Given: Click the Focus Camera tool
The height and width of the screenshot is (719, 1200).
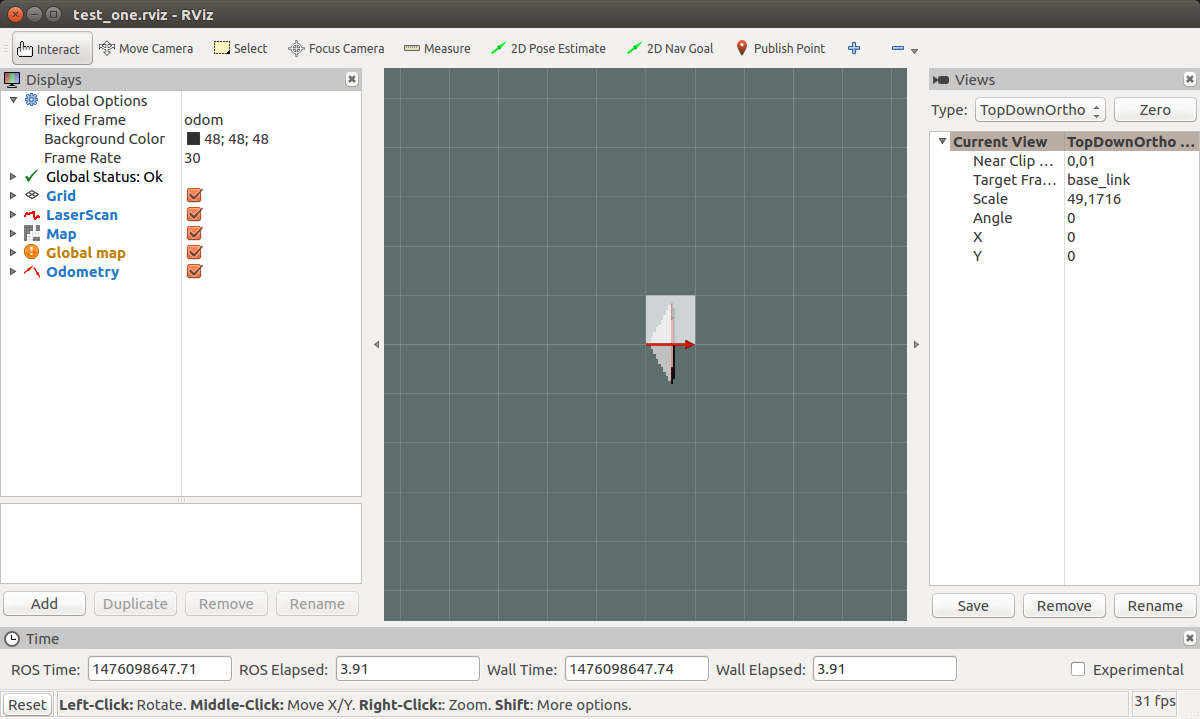Looking at the screenshot, I should pyautogui.click(x=336, y=48).
